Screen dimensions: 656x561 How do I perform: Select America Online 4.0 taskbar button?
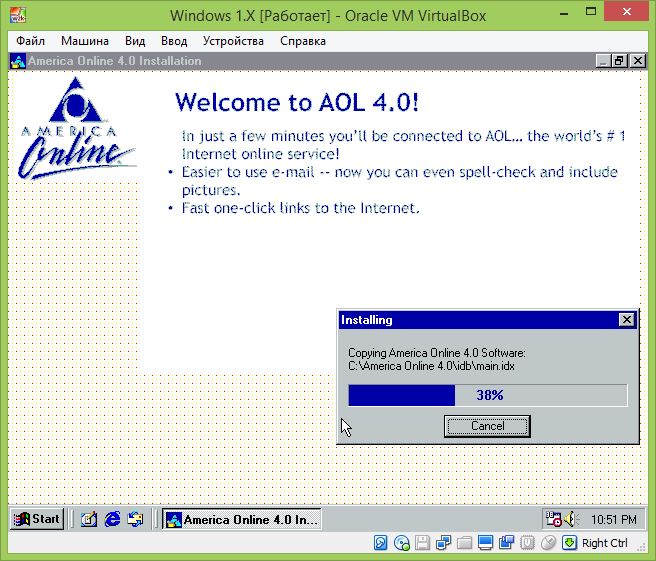(242, 520)
